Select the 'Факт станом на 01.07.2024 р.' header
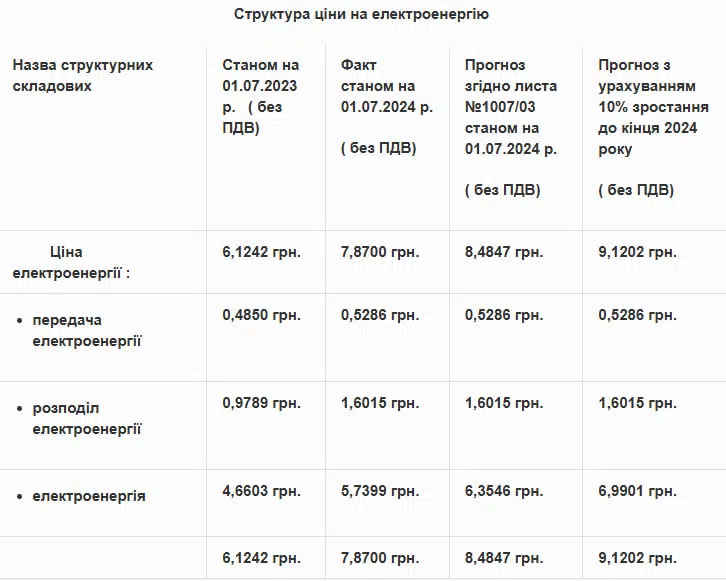Viewport: 726px width, 581px height. 386,106
